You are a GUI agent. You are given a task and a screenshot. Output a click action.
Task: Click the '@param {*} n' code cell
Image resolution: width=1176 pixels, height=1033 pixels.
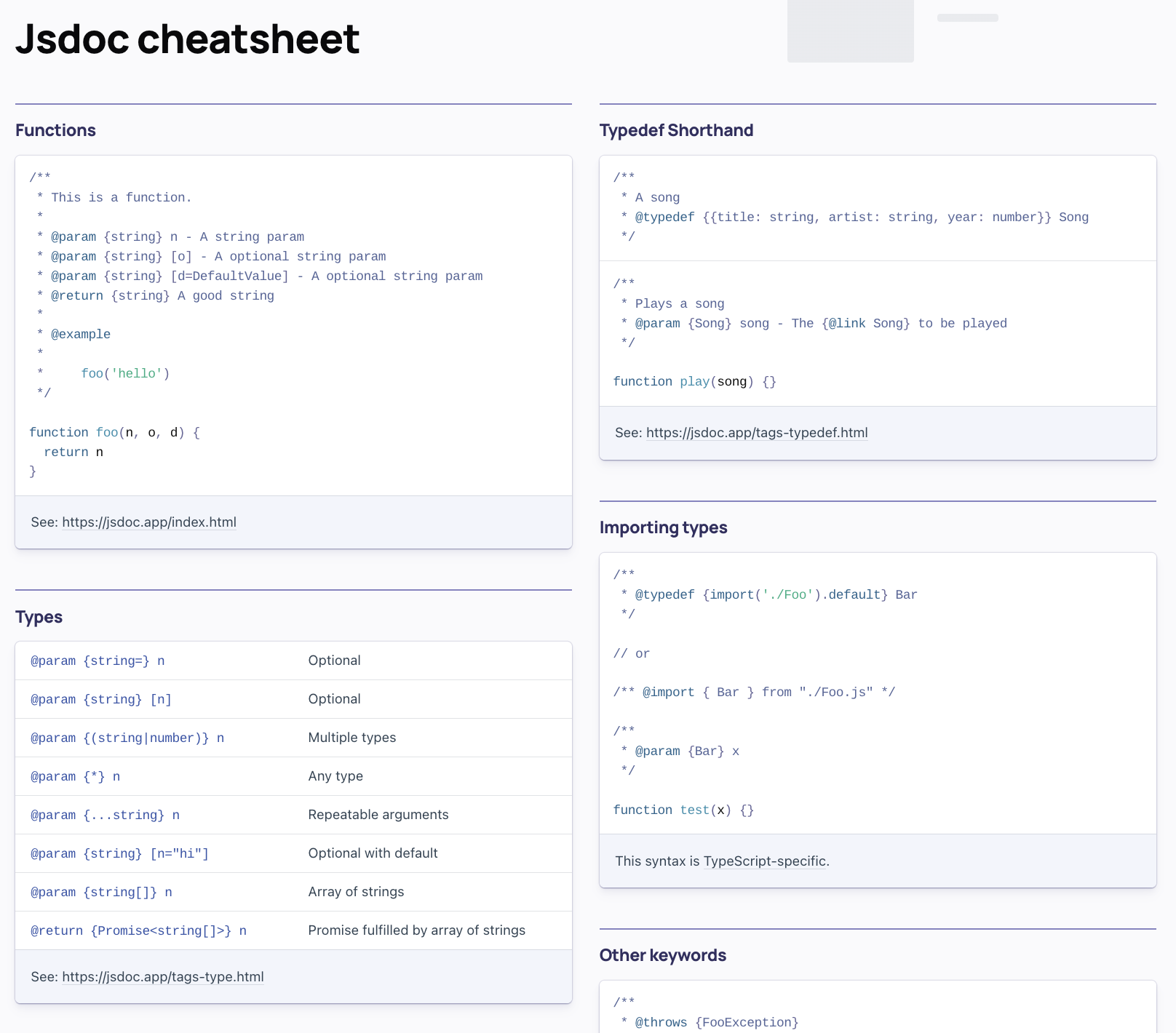(x=76, y=776)
